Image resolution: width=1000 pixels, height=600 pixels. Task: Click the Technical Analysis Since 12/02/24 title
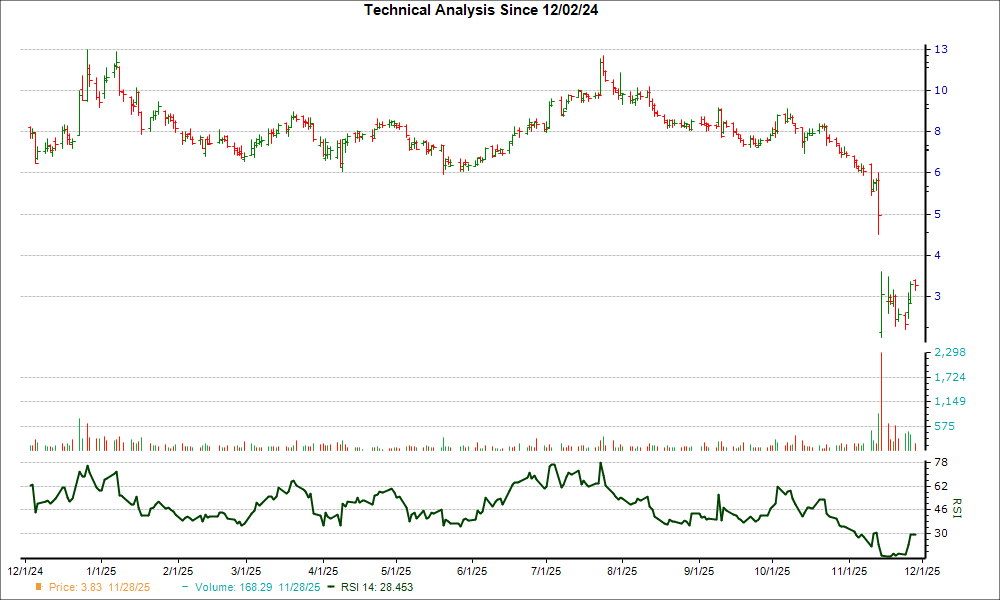coord(483,10)
